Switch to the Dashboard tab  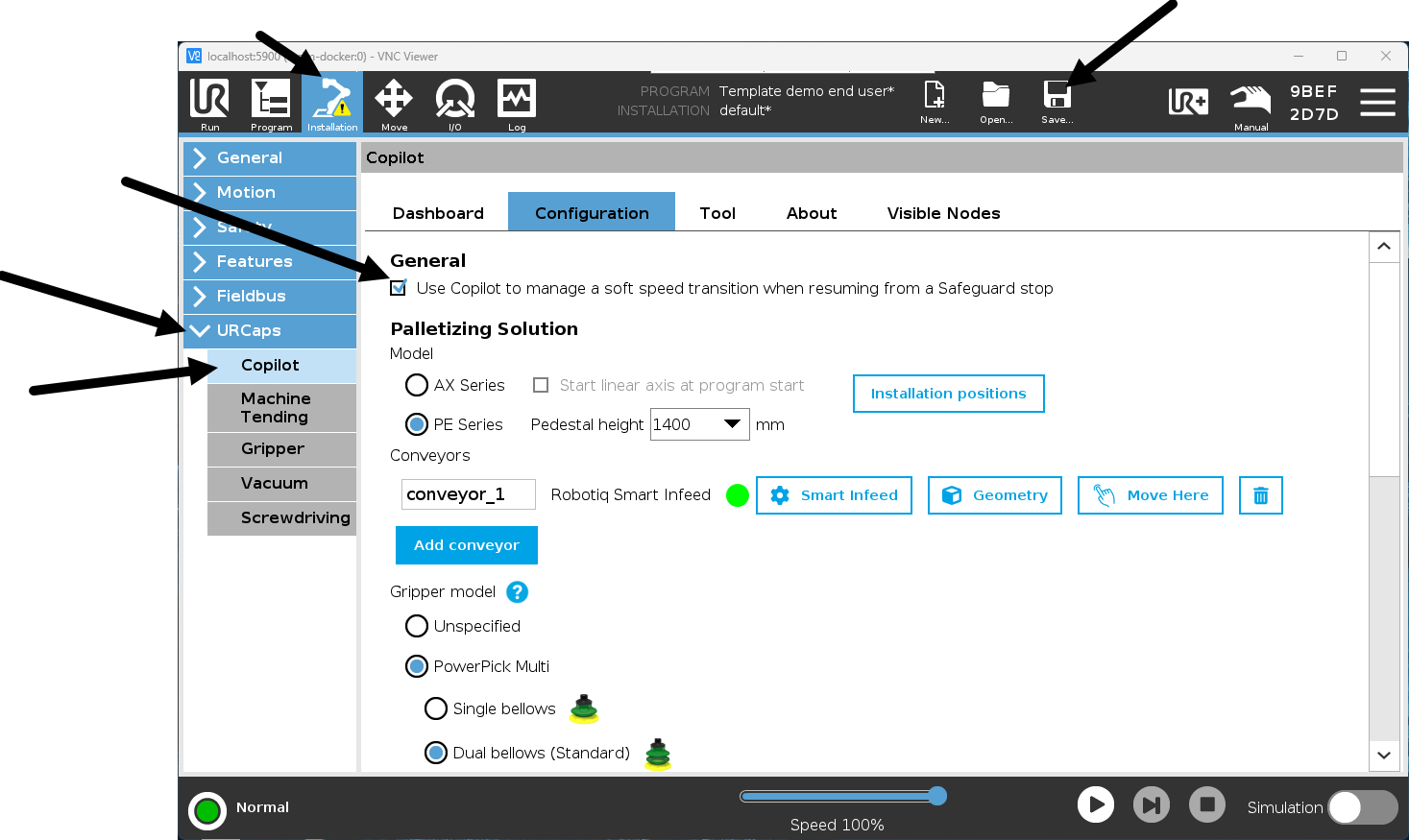pyautogui.click(x=438, y=213)
